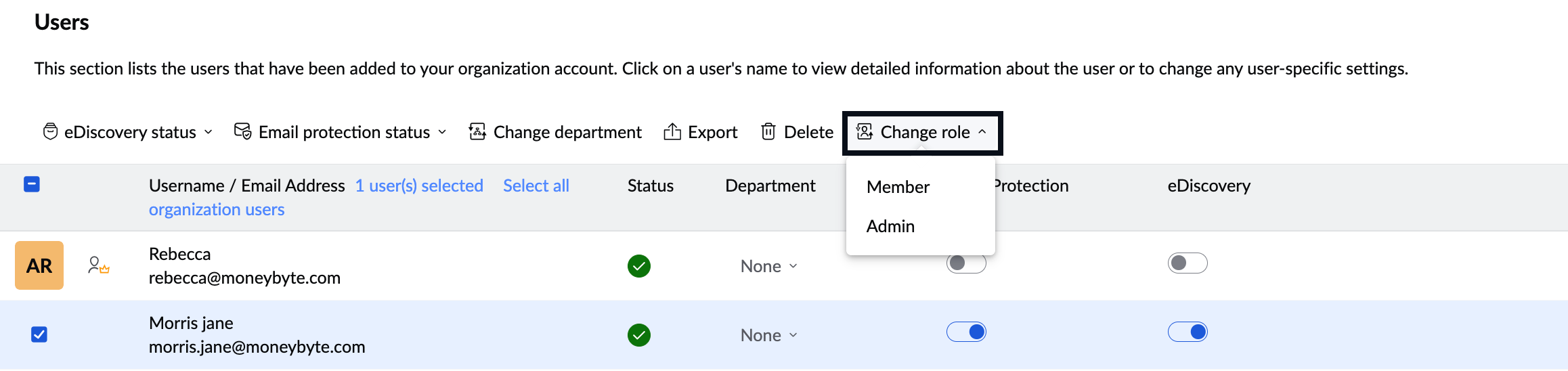Click the eDiscovery status shield icon
1568x371 pixels.
point(50,131)
